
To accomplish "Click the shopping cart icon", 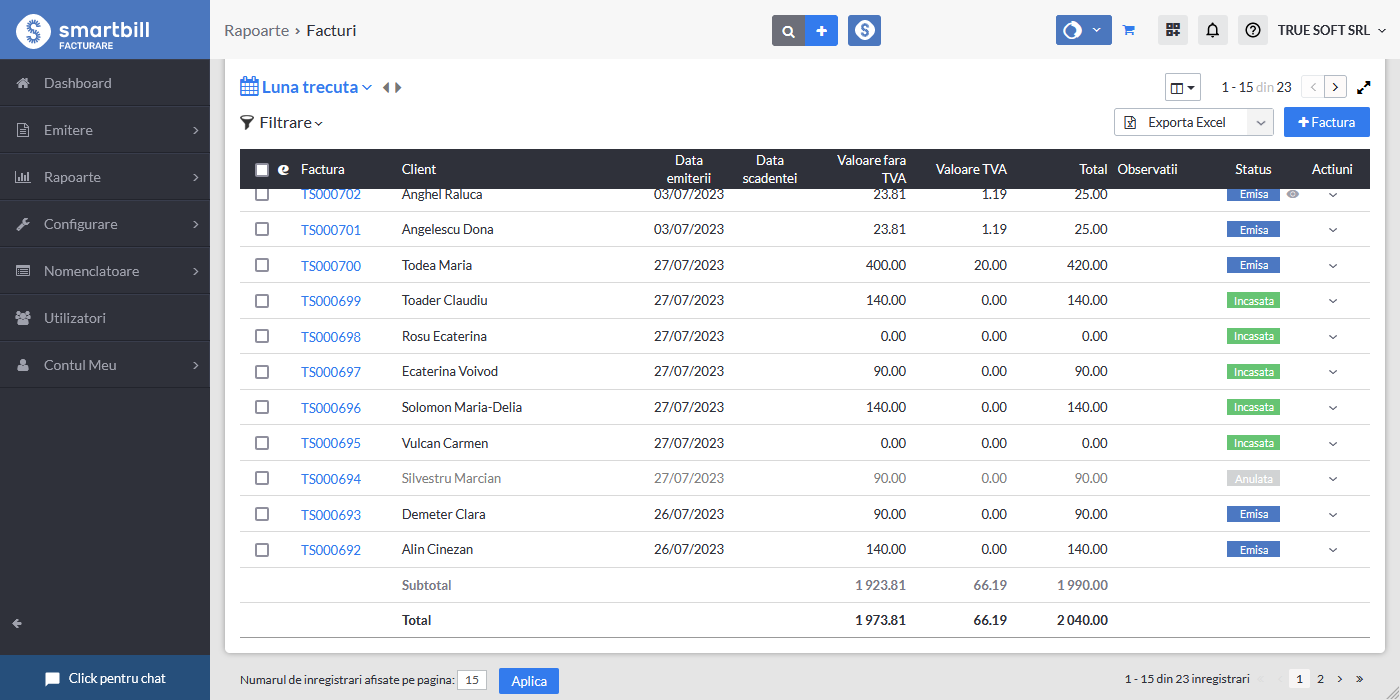I will point(1129,30).
